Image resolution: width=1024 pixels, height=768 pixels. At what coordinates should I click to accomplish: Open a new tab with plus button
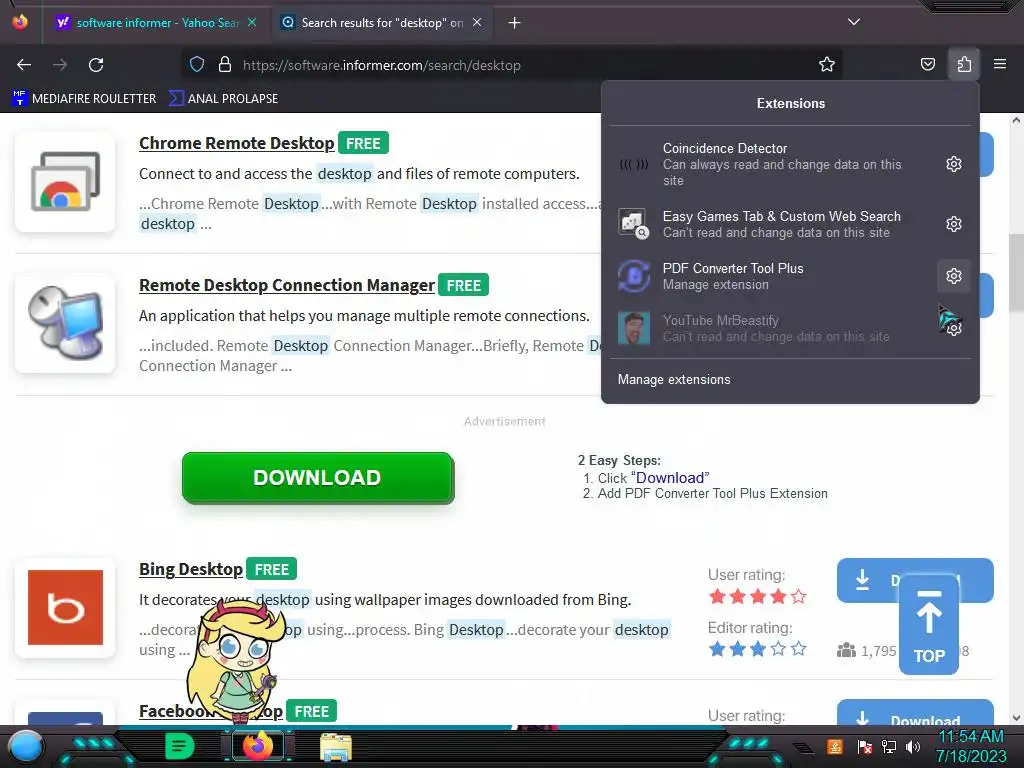515,23
